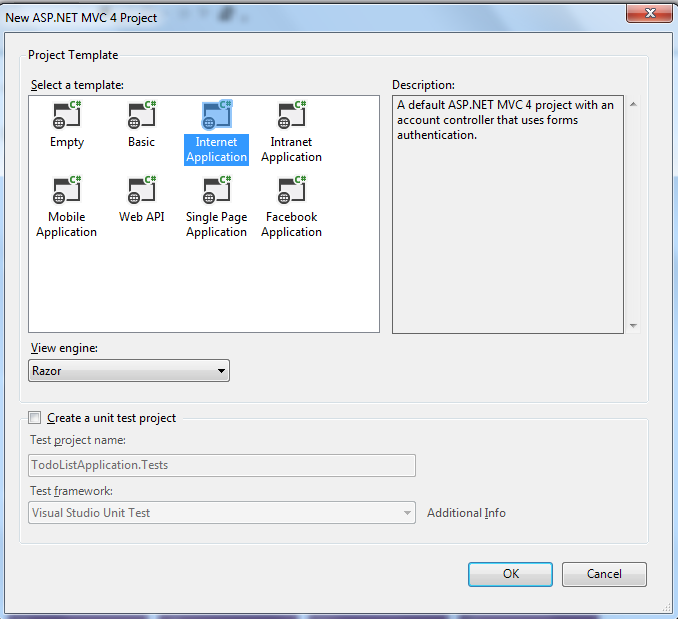678x619 pixels.
Task: Click the 'Basic' template label
Action: point(141,142)
